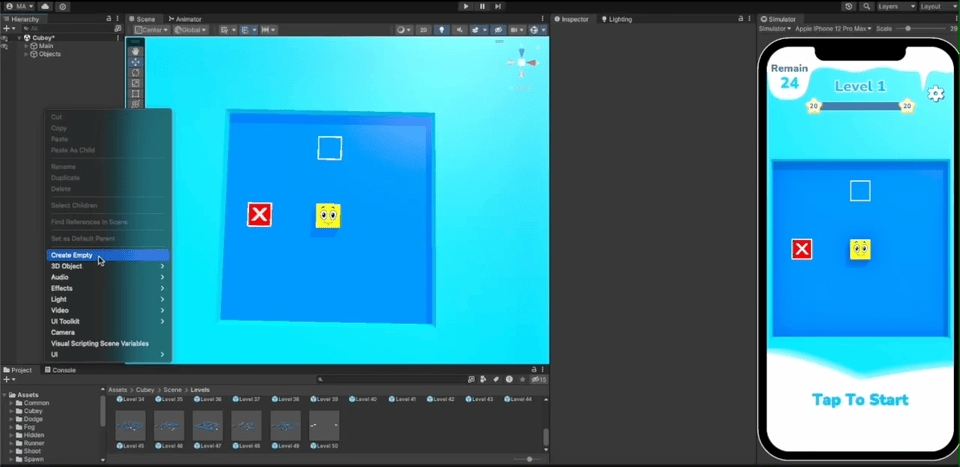Click the settings gear in the Simulator game
This screenshot has height=467, width=960.
pos(935,94)
